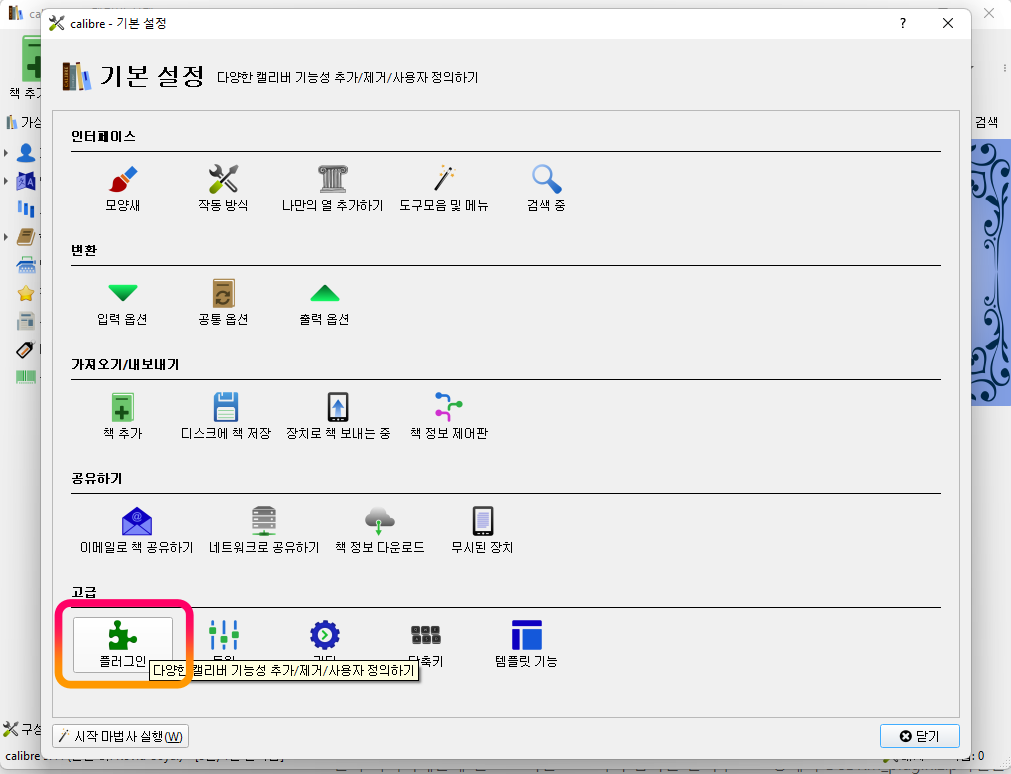
Task: Open 나만의 열 추가하기 column settings
Action: pos(332,188)
